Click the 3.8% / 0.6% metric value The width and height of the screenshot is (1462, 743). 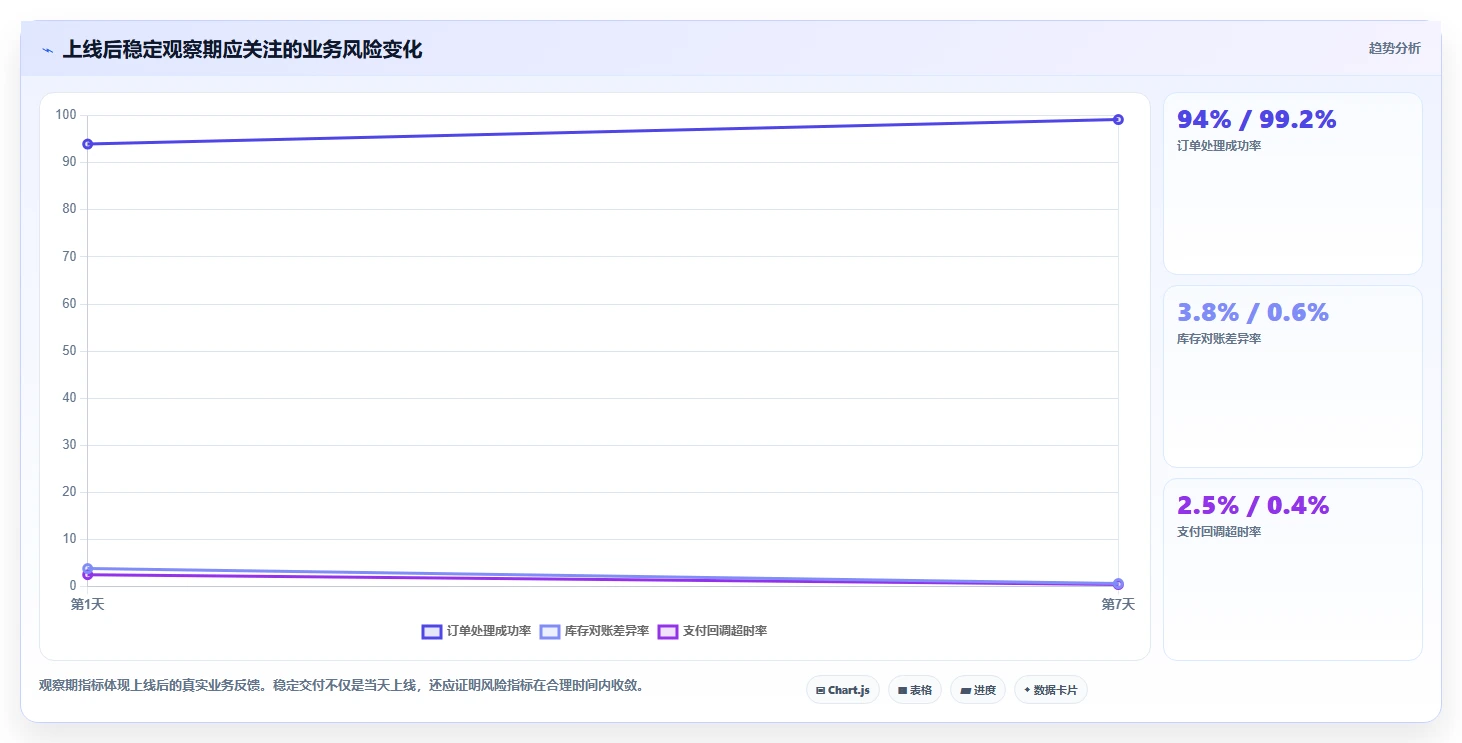(x=1253, y=312)
